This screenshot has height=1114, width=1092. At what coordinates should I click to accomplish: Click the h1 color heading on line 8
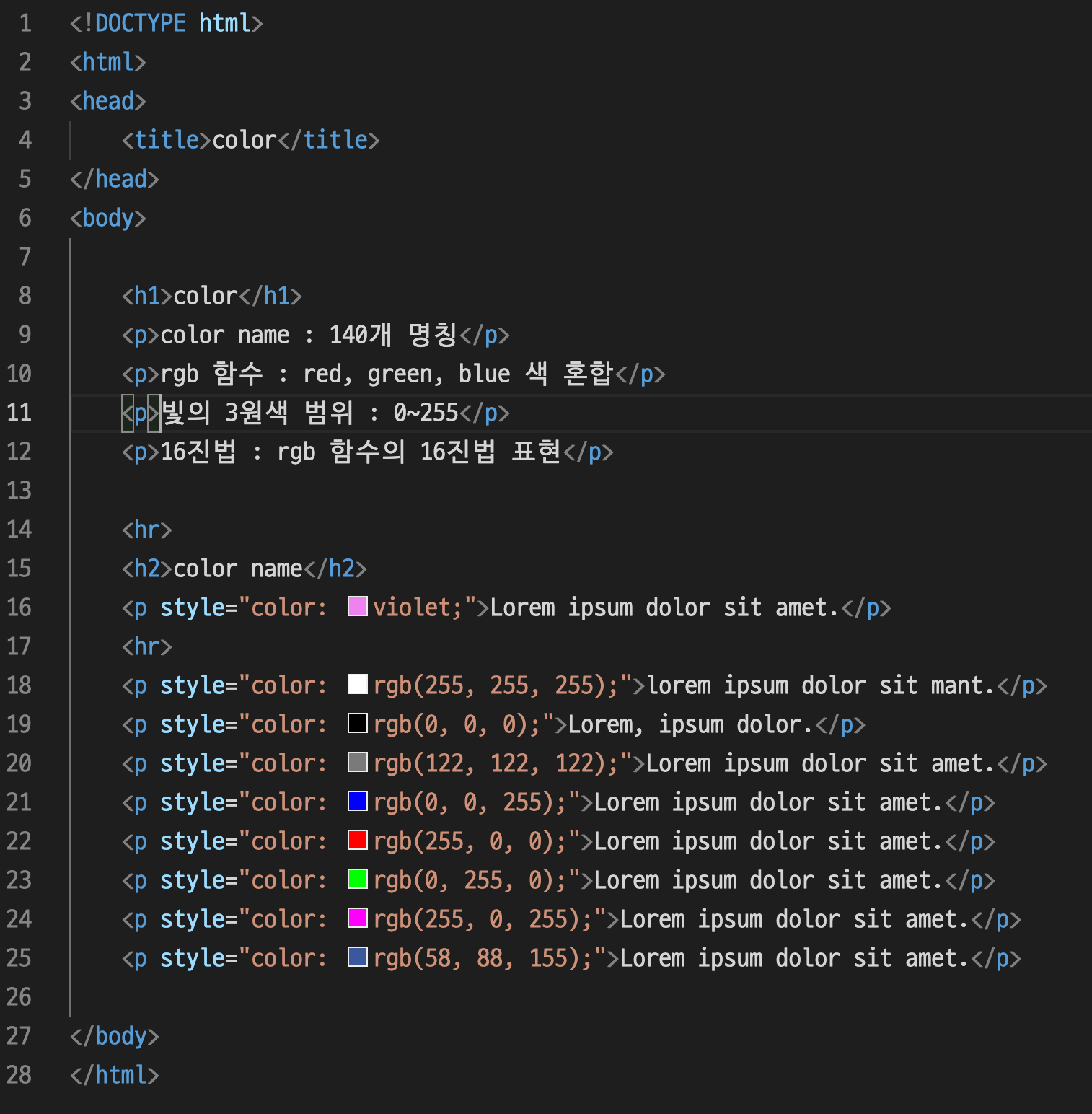coord(212,296)
